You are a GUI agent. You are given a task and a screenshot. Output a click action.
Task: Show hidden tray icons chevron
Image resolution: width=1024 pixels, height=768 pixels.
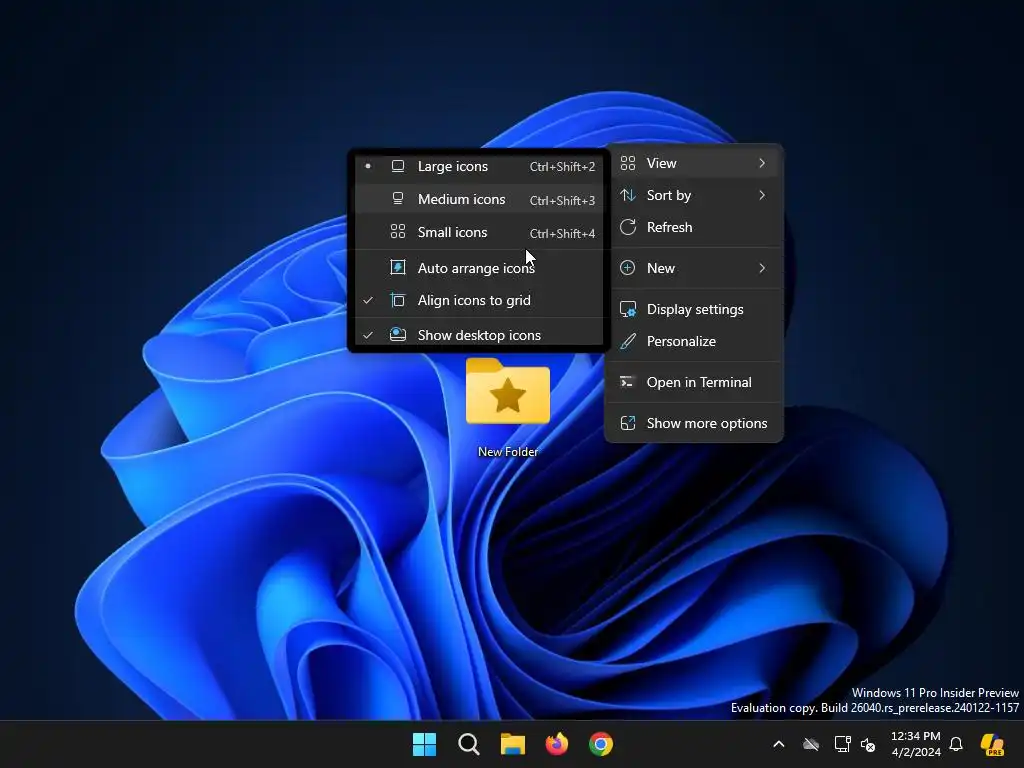tap(778, 744)
